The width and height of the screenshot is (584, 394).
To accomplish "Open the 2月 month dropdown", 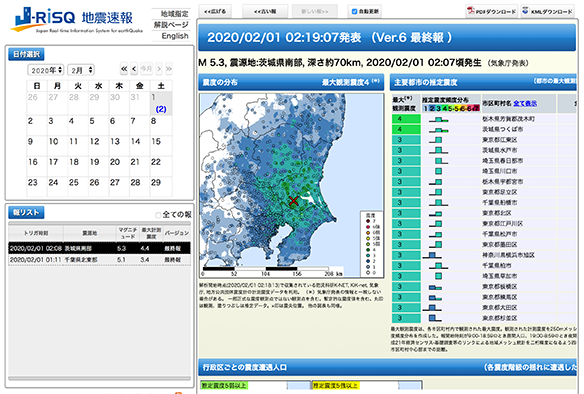I will click(81, 70).
